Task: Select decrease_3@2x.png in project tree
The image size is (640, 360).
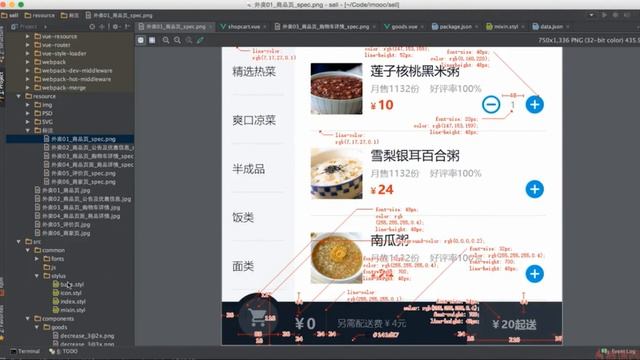Action: click(83, 336)
